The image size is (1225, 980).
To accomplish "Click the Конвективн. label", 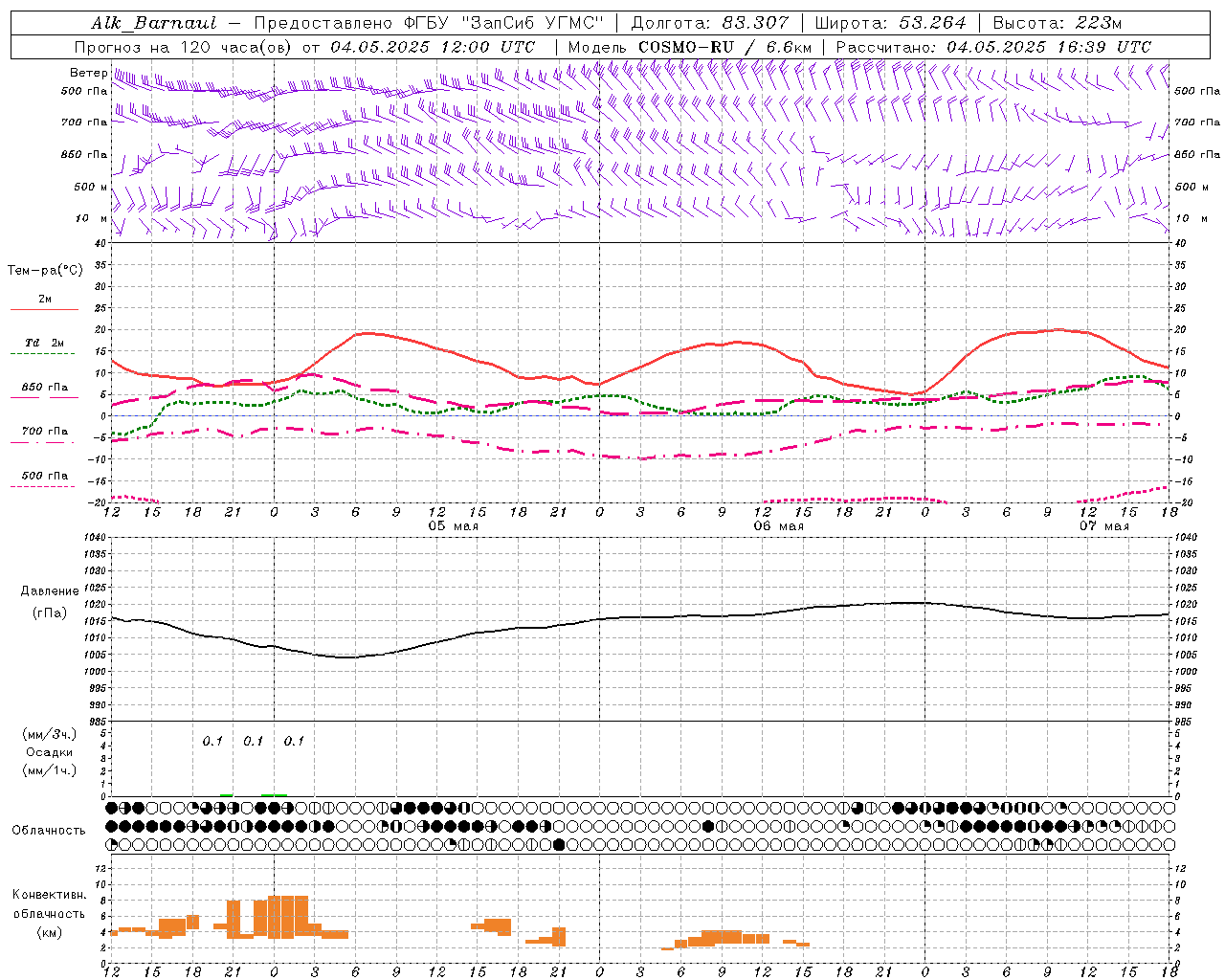I will point(50,895).
